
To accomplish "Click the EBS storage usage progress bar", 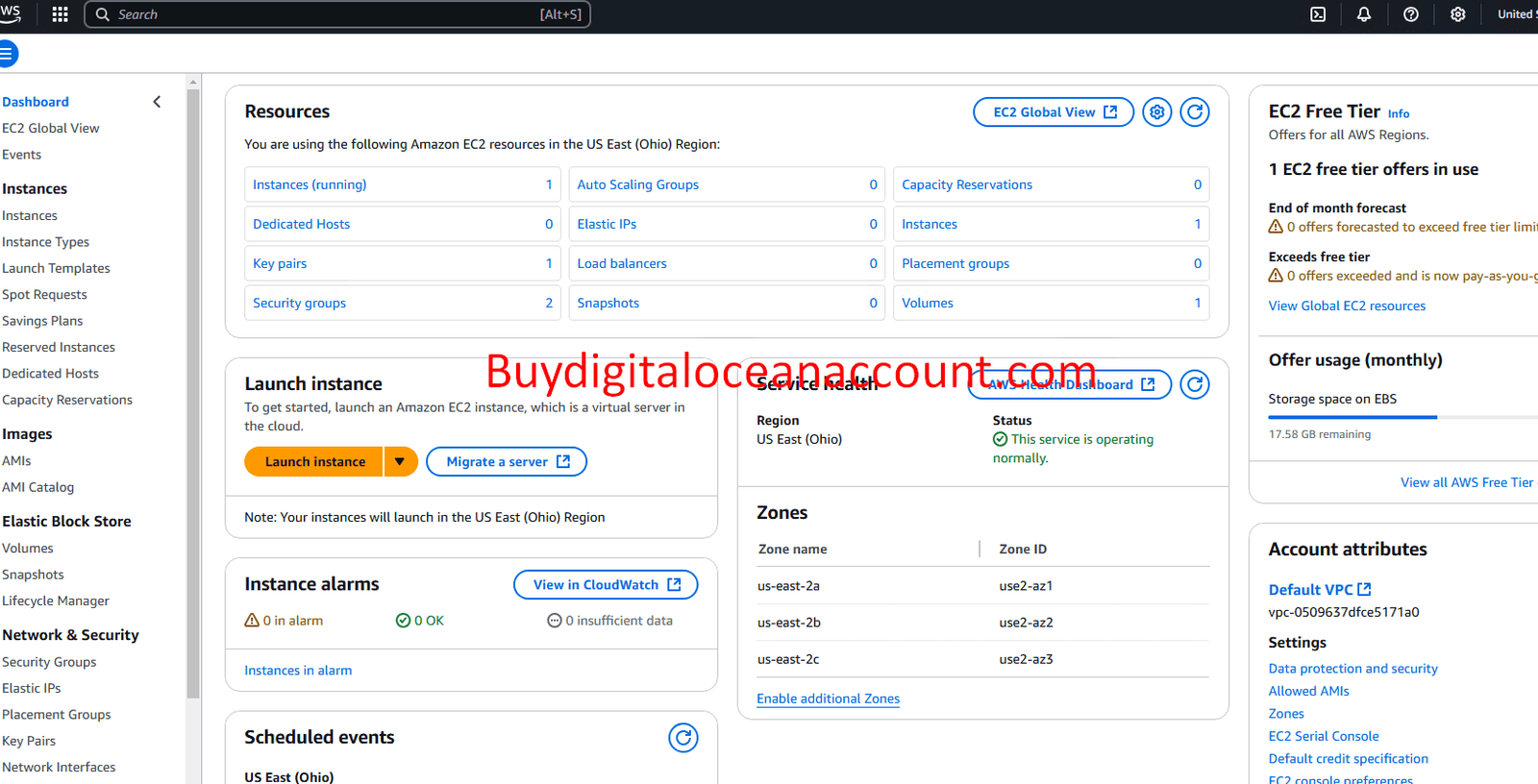I will point(1403,417).
